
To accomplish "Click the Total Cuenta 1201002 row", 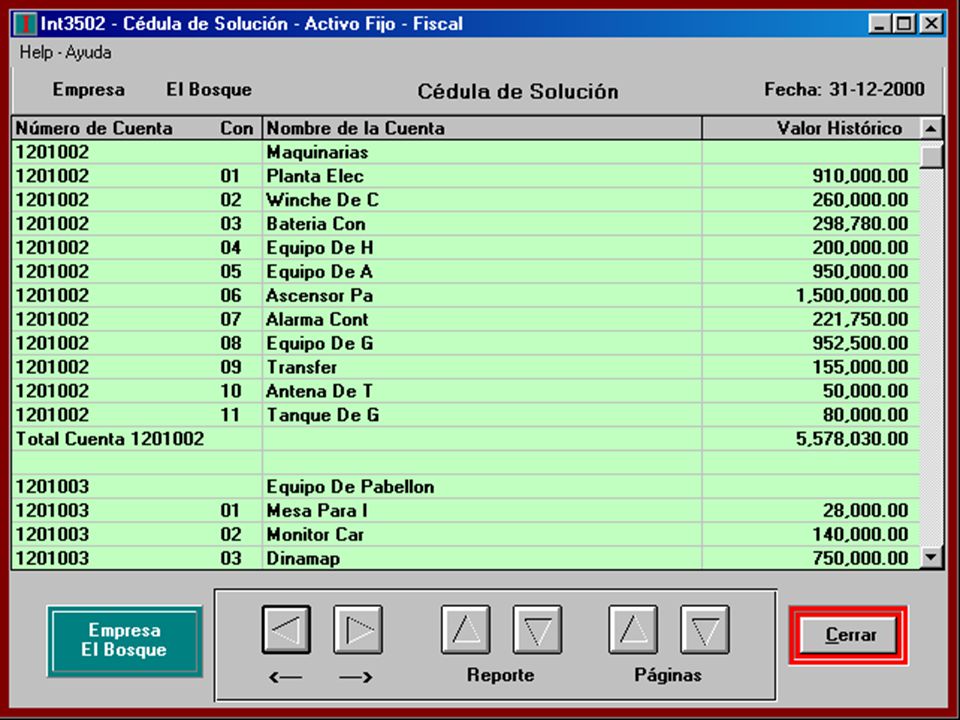I will tap(466, 438).
